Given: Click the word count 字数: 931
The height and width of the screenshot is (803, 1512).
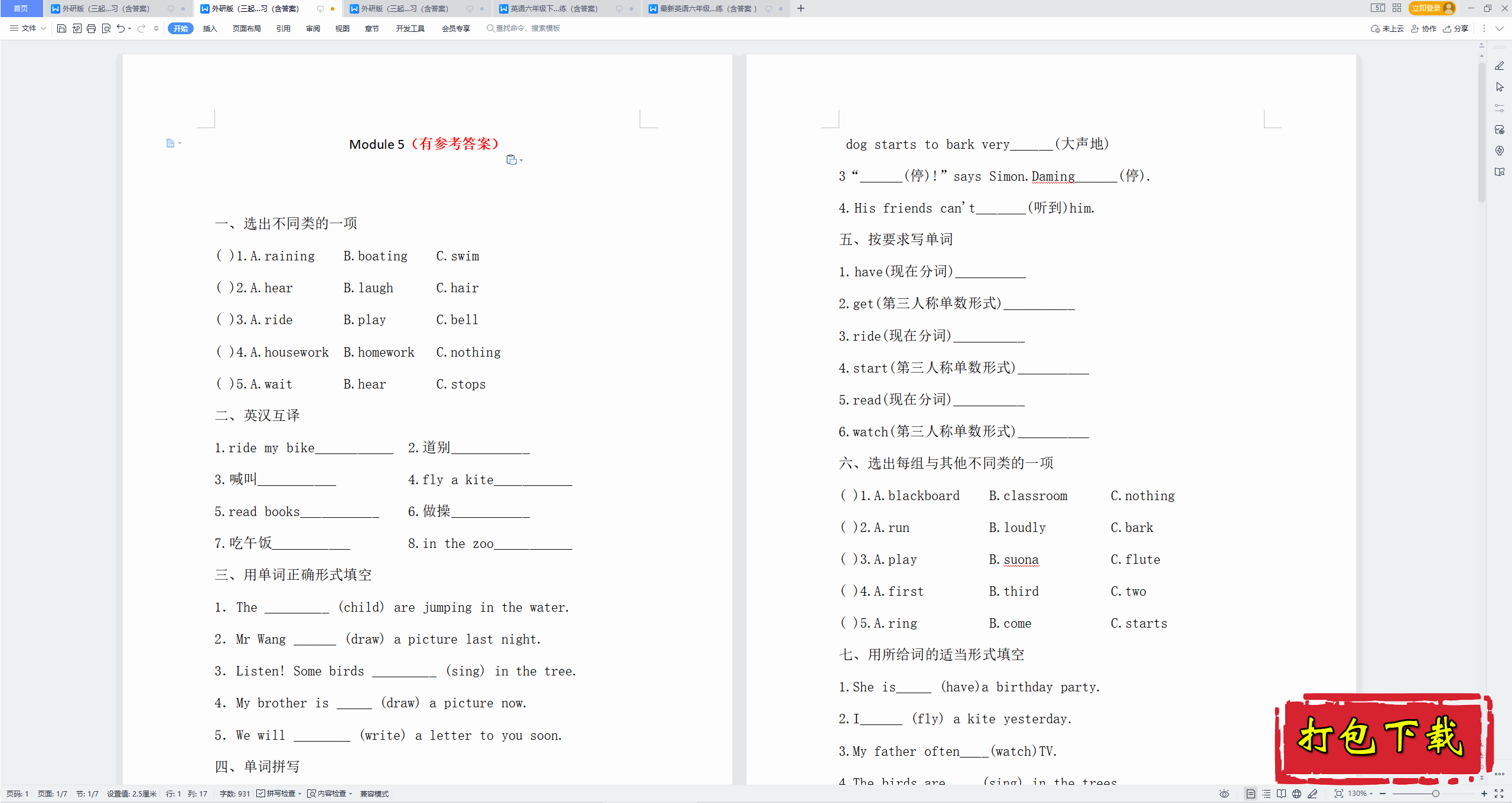Looking at the screenshot, I should coord(234,794).
